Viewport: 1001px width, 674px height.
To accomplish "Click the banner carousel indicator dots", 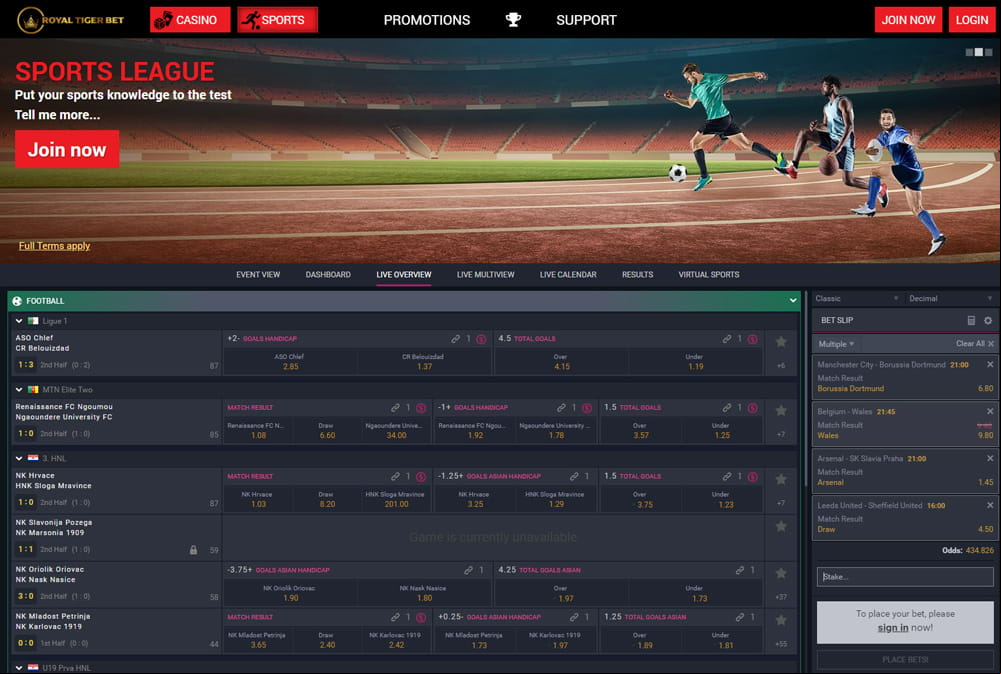I will [979, 52].
